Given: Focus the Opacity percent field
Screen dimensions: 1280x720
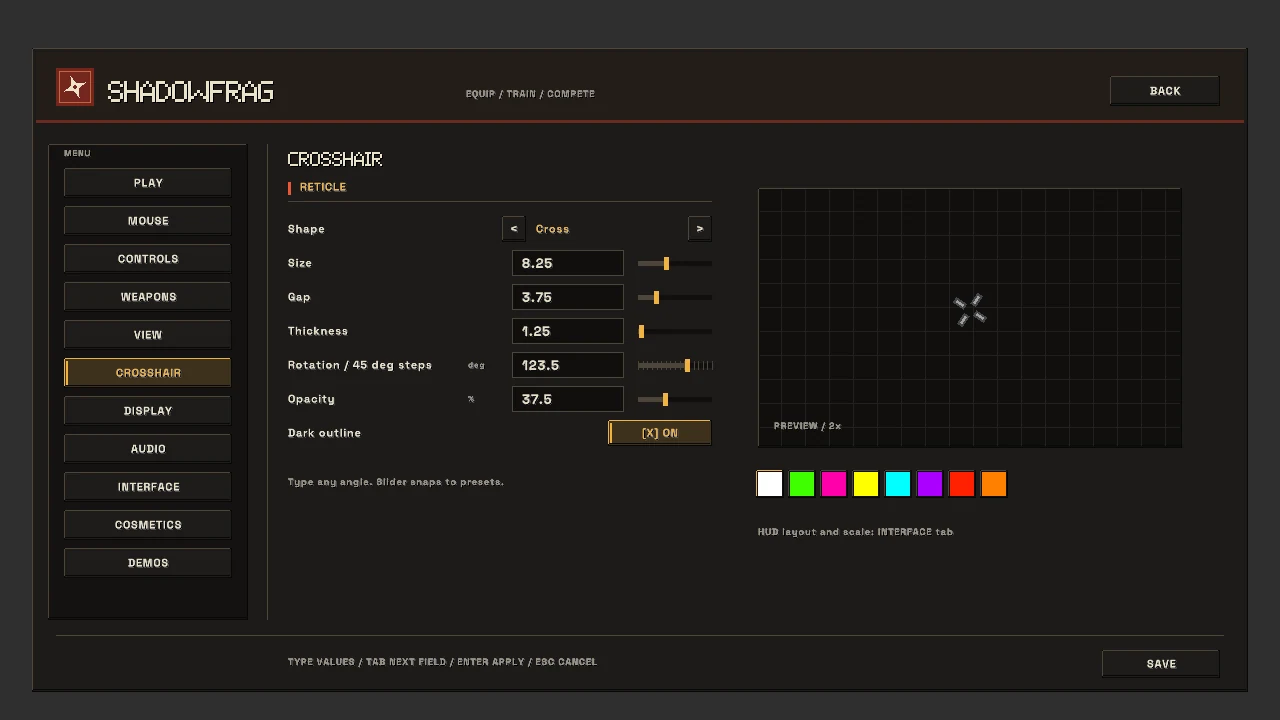Looking at the screenshot, I should coord(568,399).
